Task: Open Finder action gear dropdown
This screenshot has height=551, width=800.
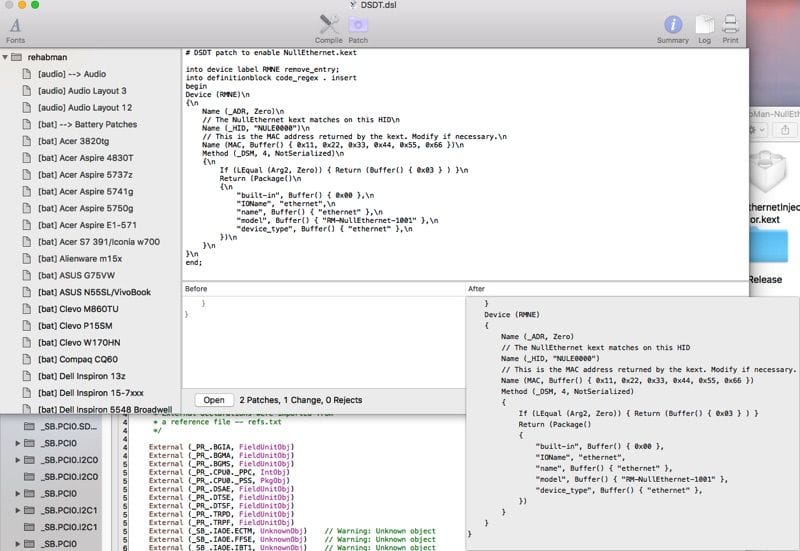Action: click(x=757, y=129)
